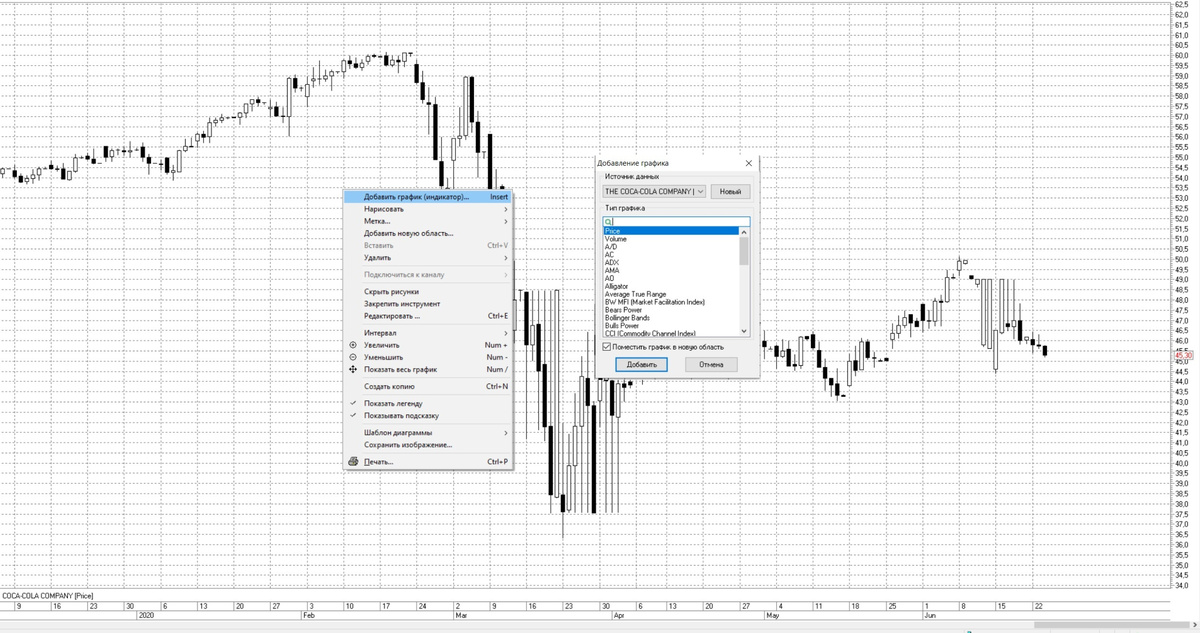Viewport: 1200px width, 633px height.
Task: Choose Редактировать in context menu
Action: (428, 316)
